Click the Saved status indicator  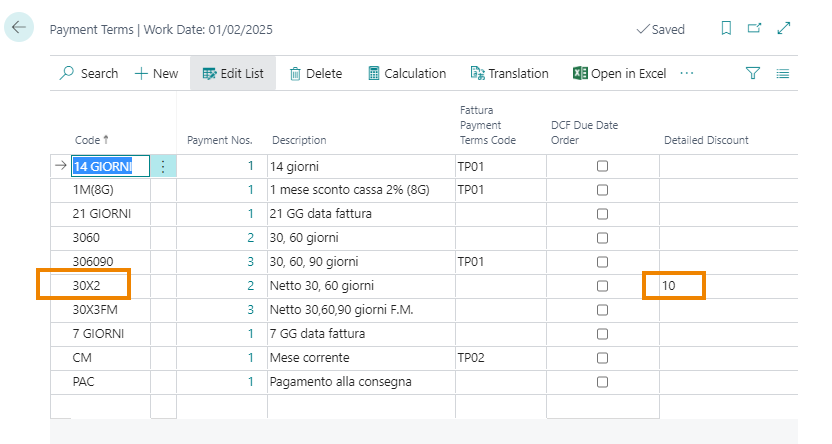(661, 29)
